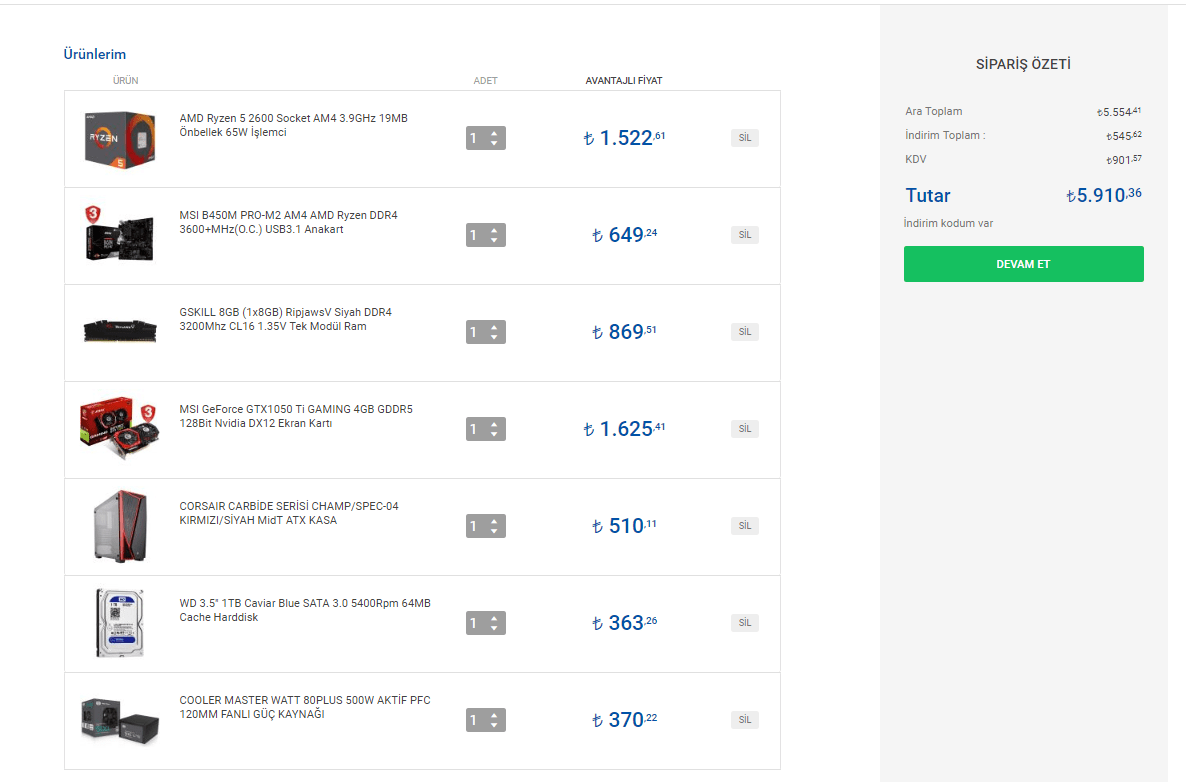Click the price 1.625,41 for GTX1050 Ti
1186x782 pixels.
pos(624,429)
